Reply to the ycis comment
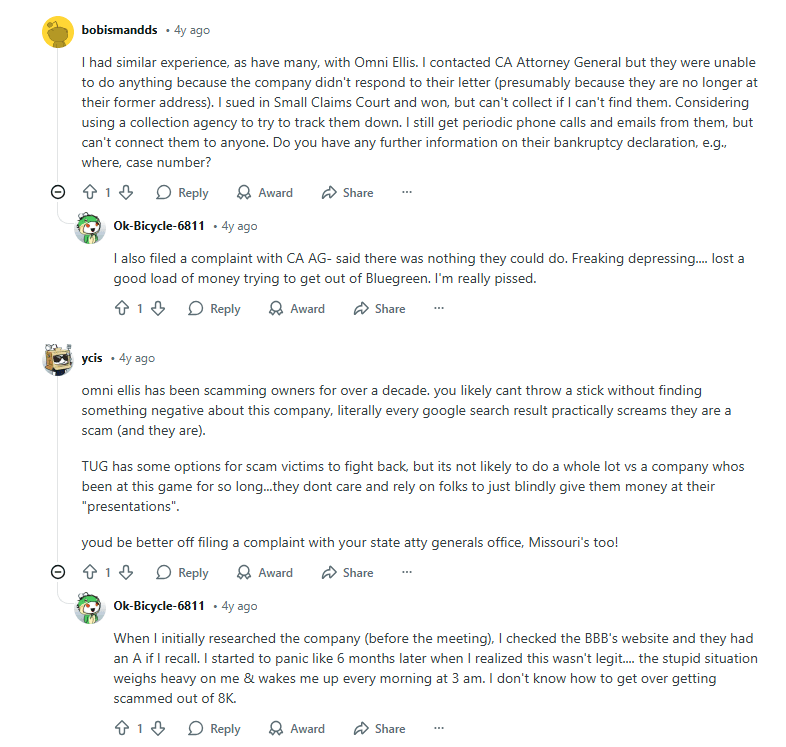Viewport: 786px width, 747px height. pos(182,573)
